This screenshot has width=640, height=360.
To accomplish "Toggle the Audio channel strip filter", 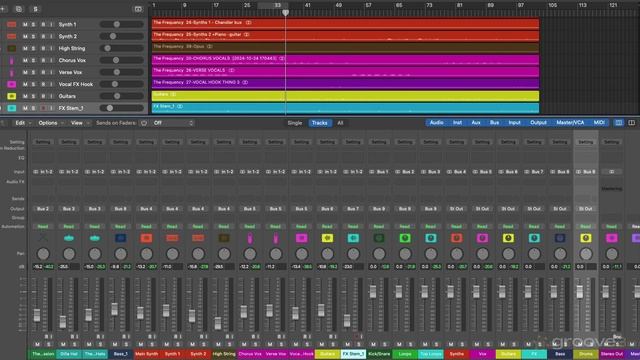I will click(x=436, y=122).
